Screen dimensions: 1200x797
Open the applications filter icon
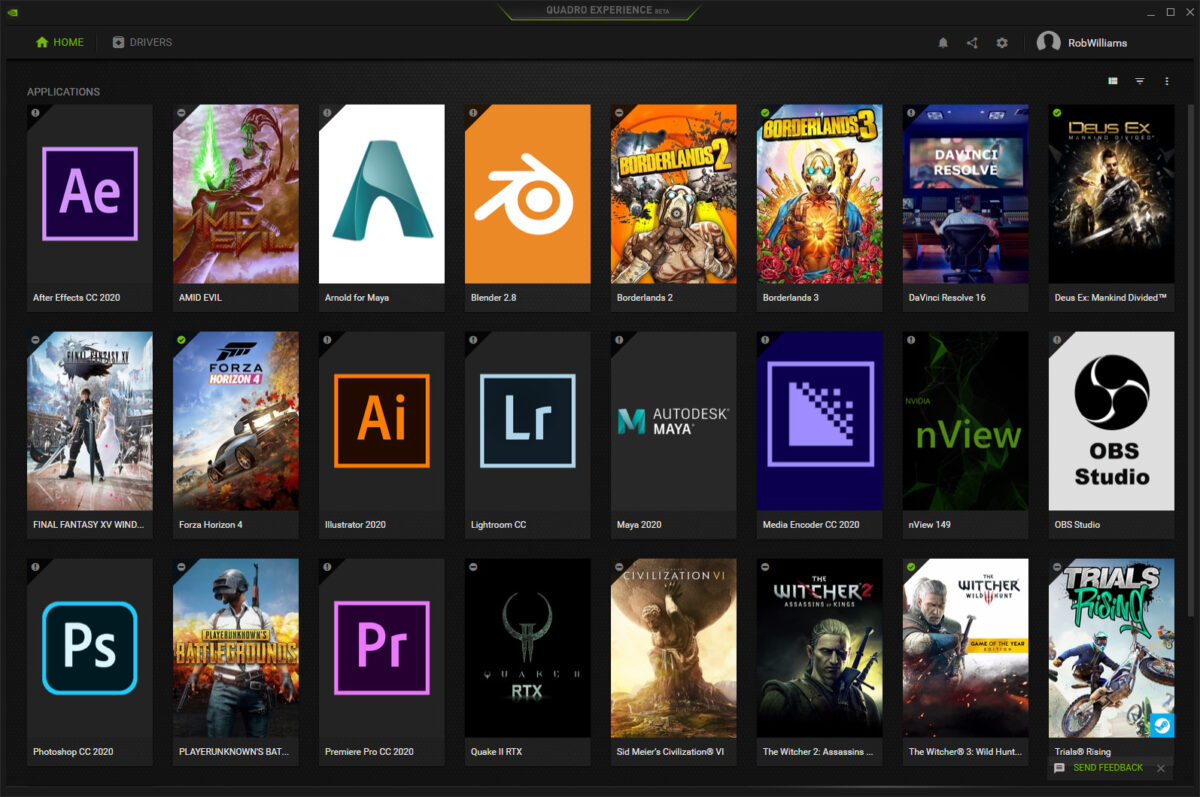pos(1139,81)
